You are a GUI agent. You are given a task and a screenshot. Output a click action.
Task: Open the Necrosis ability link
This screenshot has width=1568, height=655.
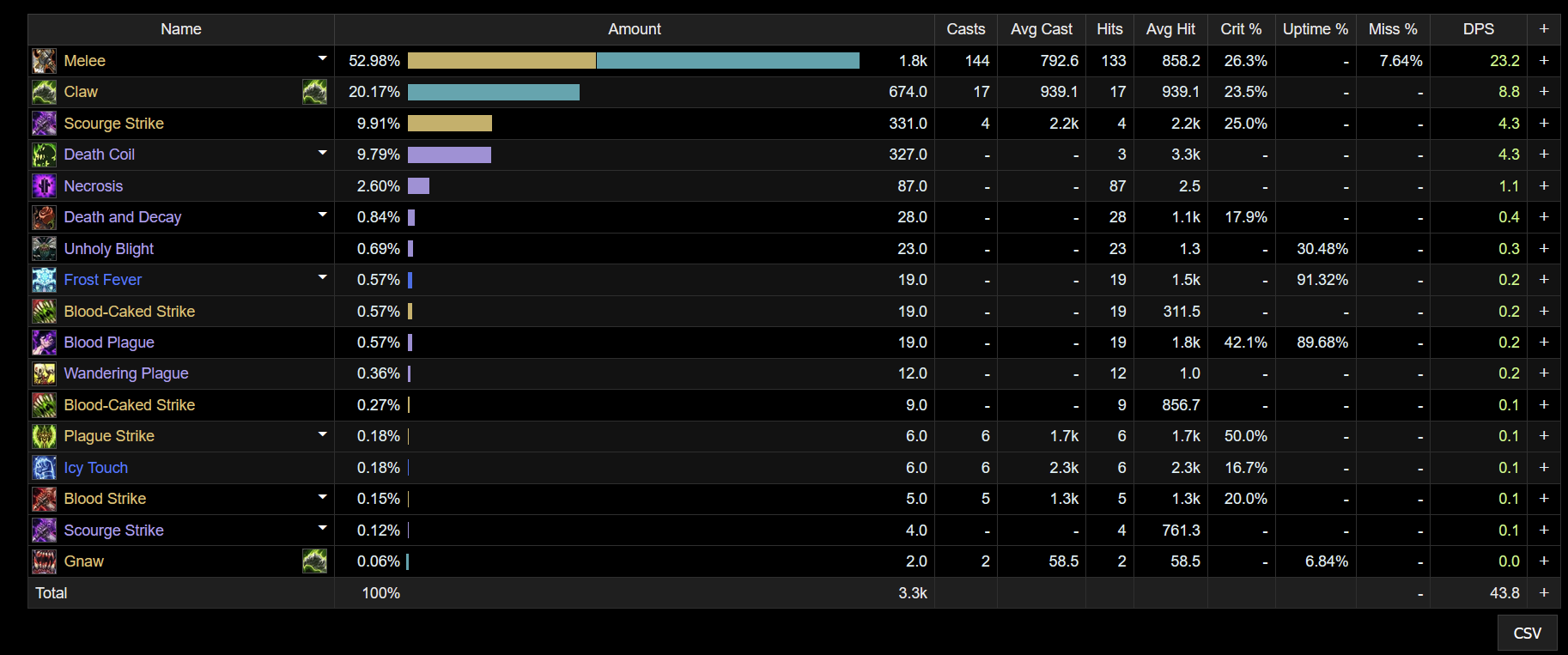coord(93,186)
